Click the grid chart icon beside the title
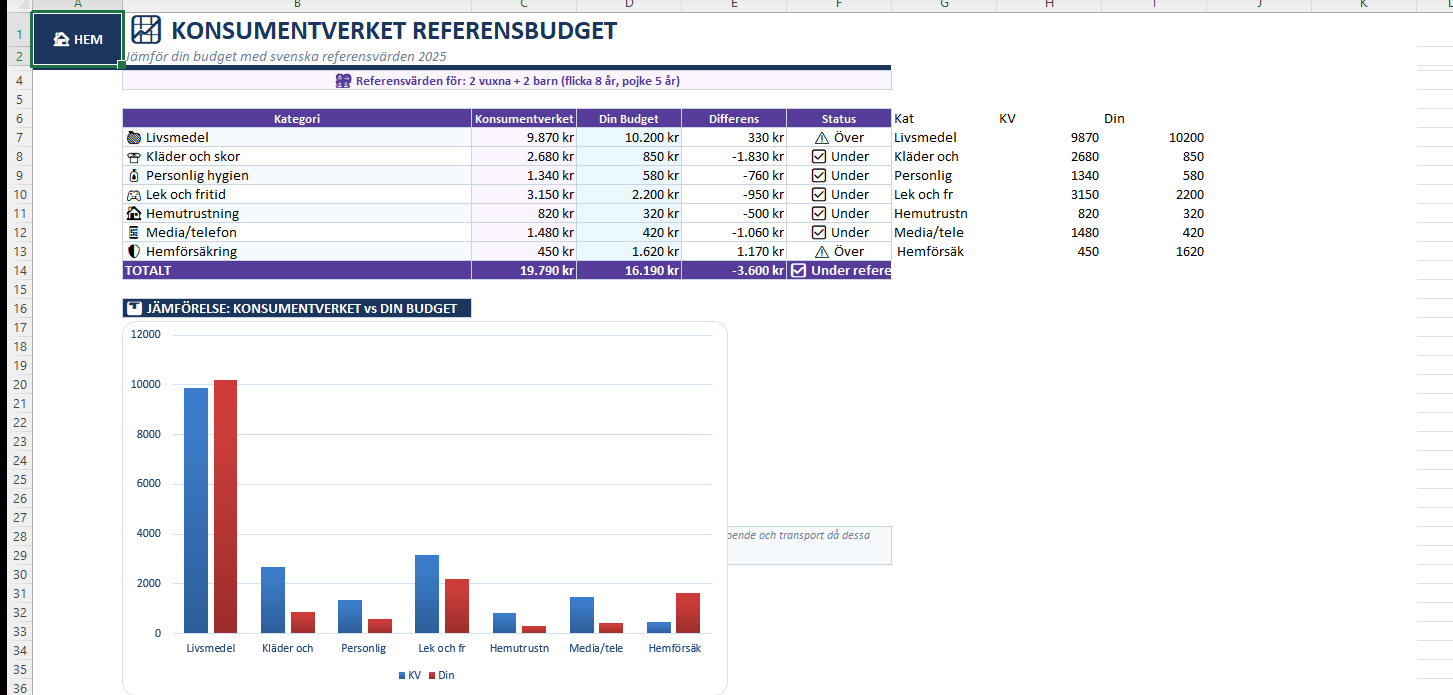 click(x=146, y=30)
